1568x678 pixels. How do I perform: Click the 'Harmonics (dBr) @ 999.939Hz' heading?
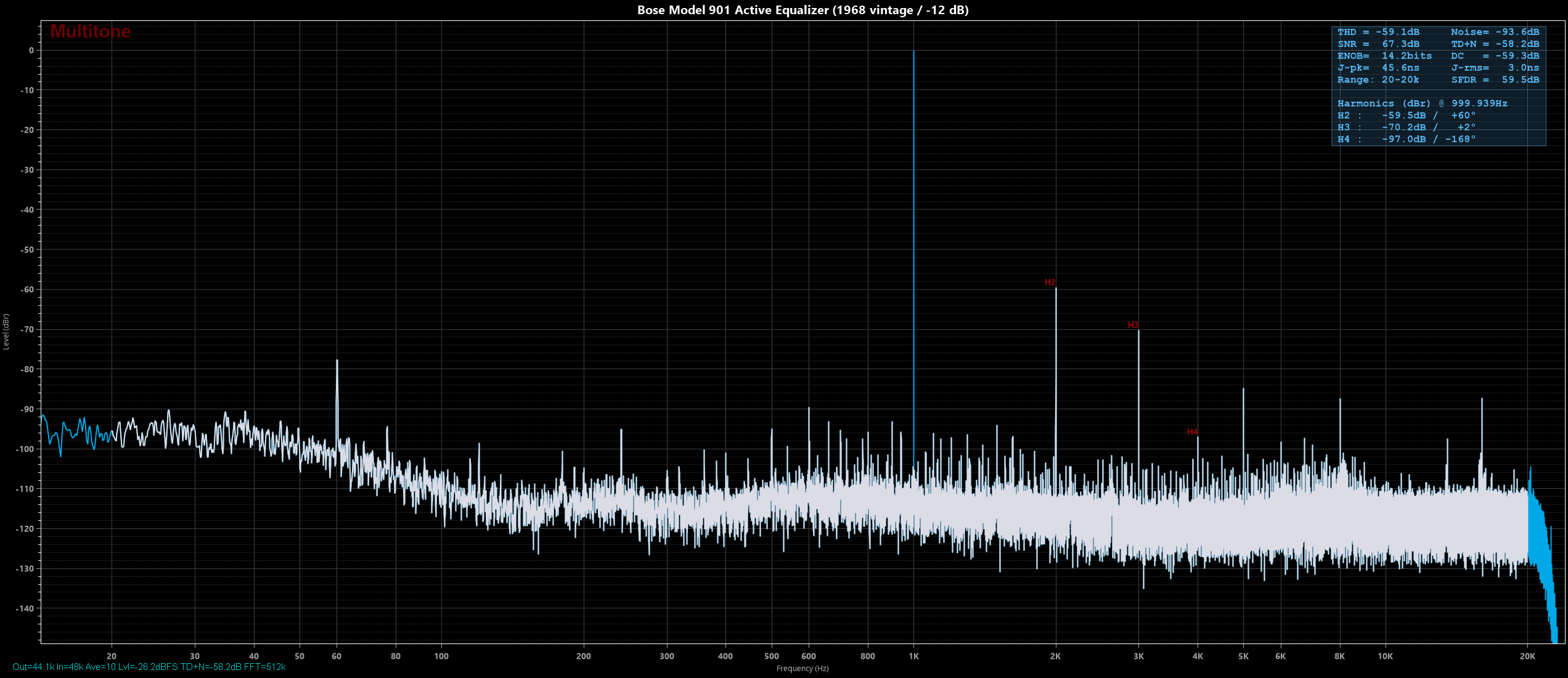[x=1422, y=104]
